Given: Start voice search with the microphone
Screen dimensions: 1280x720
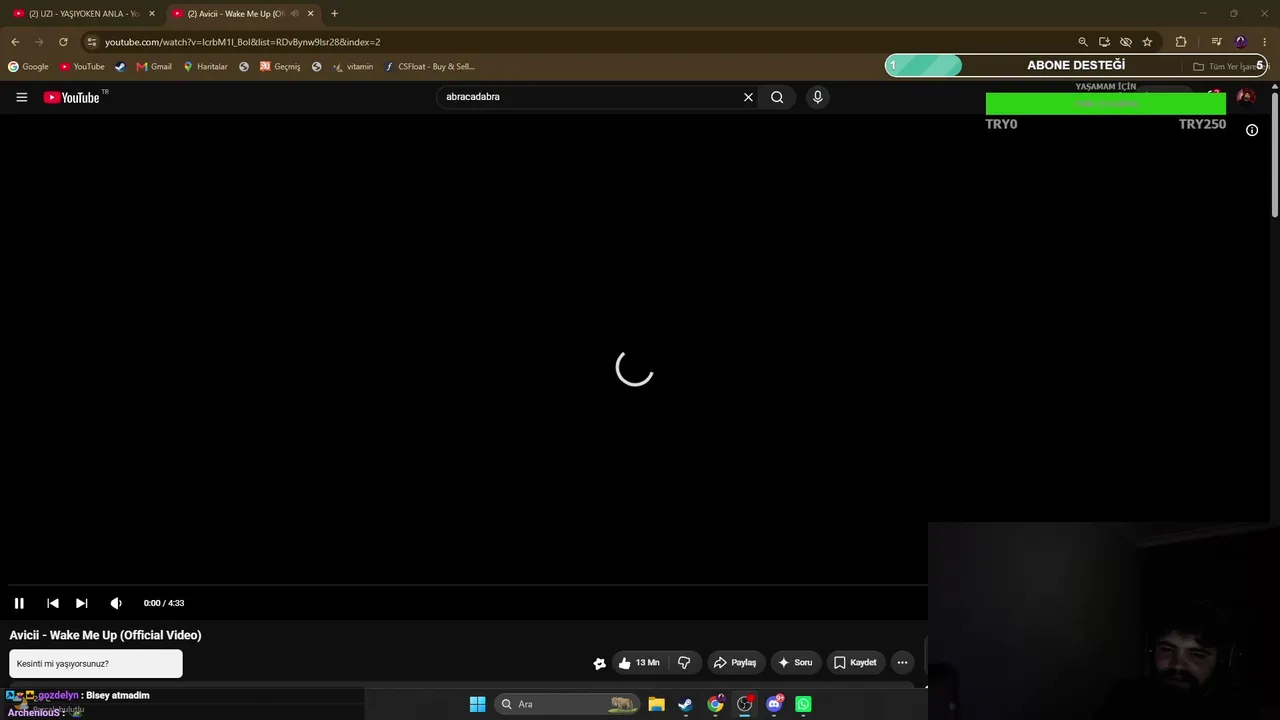Looking at the screenshot, I should (x=817, y=97).
